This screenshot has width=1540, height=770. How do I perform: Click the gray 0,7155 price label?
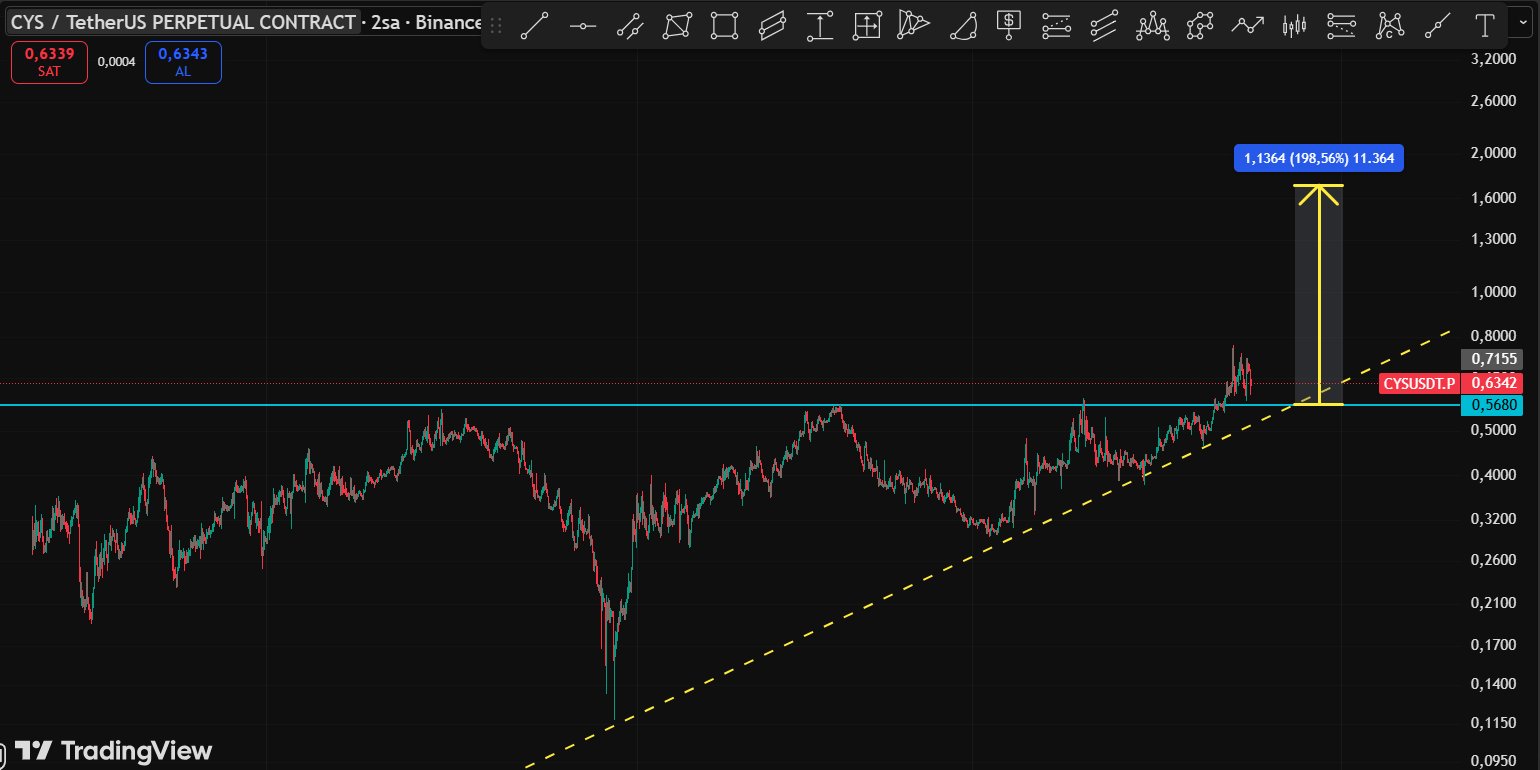[x=1494, y=359]
